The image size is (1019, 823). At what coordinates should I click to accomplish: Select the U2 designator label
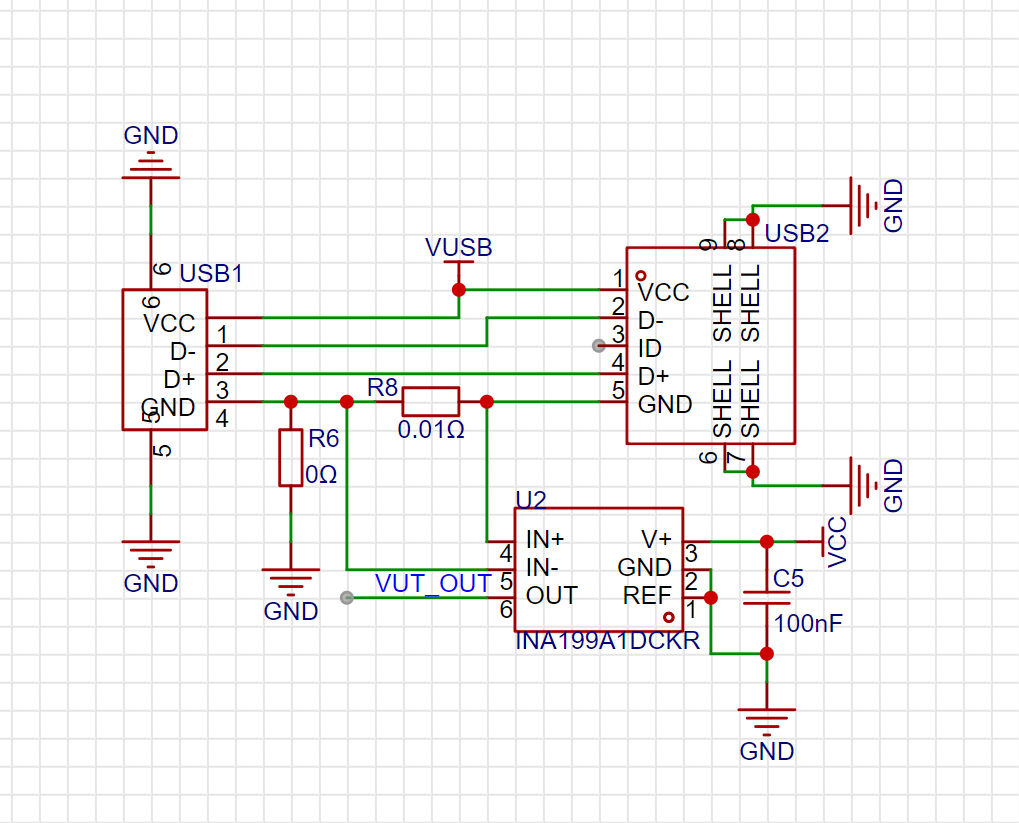click(531, 499)
